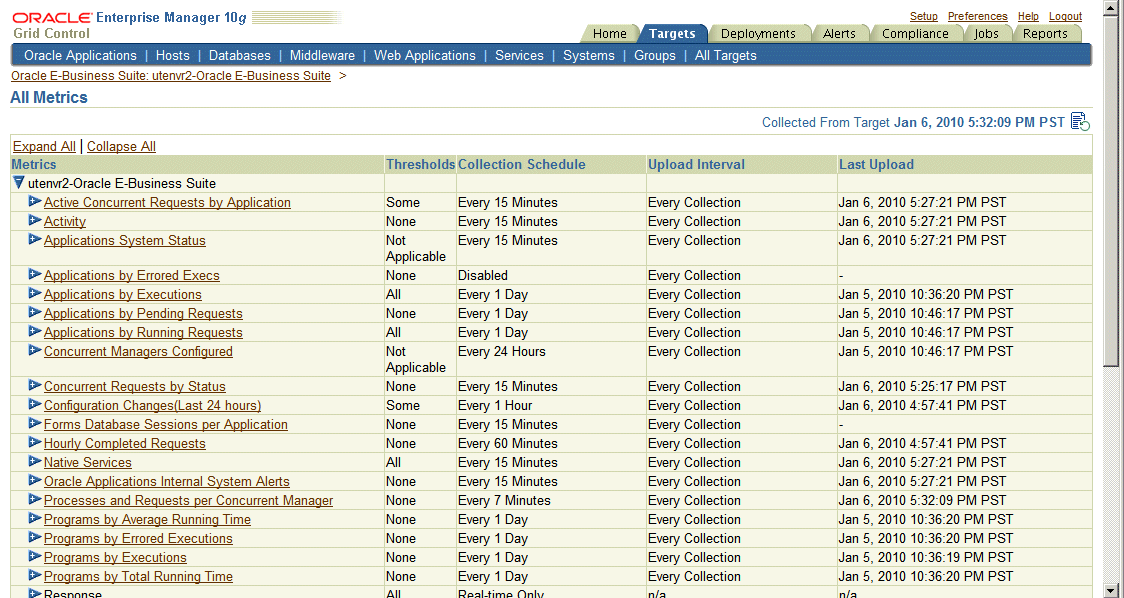1124x598 pixels.
Task: Open Concurrent Managers Configured link
Action: click(138, 351)
